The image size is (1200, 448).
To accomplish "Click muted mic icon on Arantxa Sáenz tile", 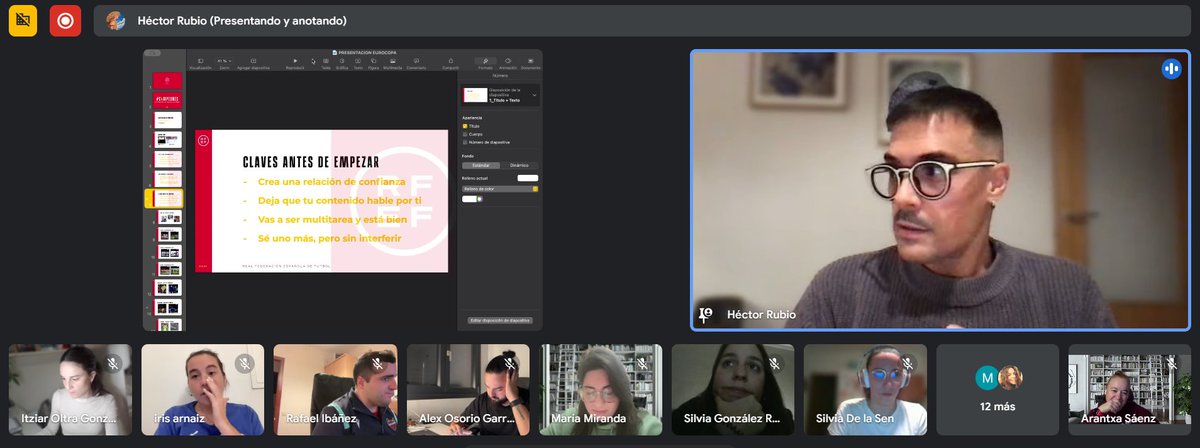I will coord(1172,364).
